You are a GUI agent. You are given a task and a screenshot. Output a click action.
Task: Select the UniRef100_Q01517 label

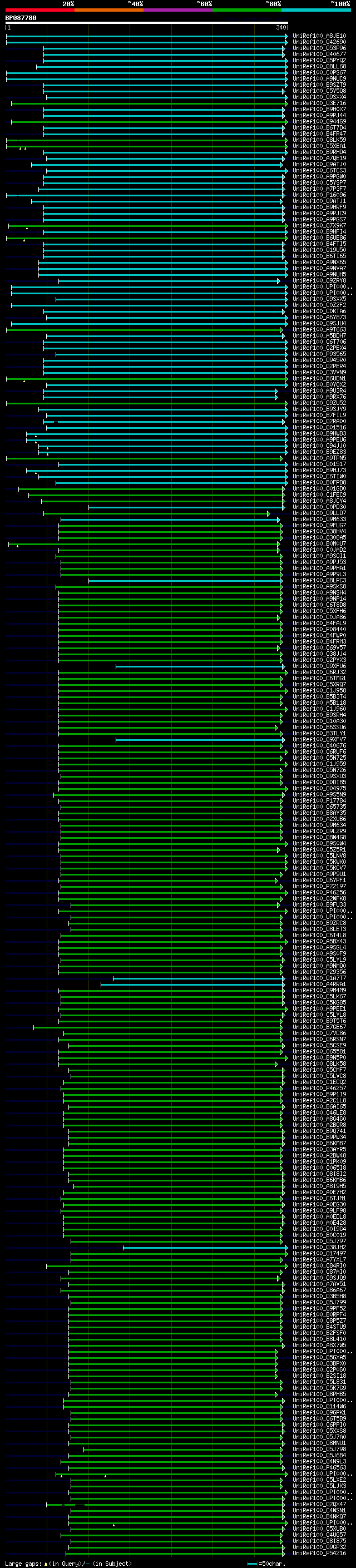tap(319, 464)
